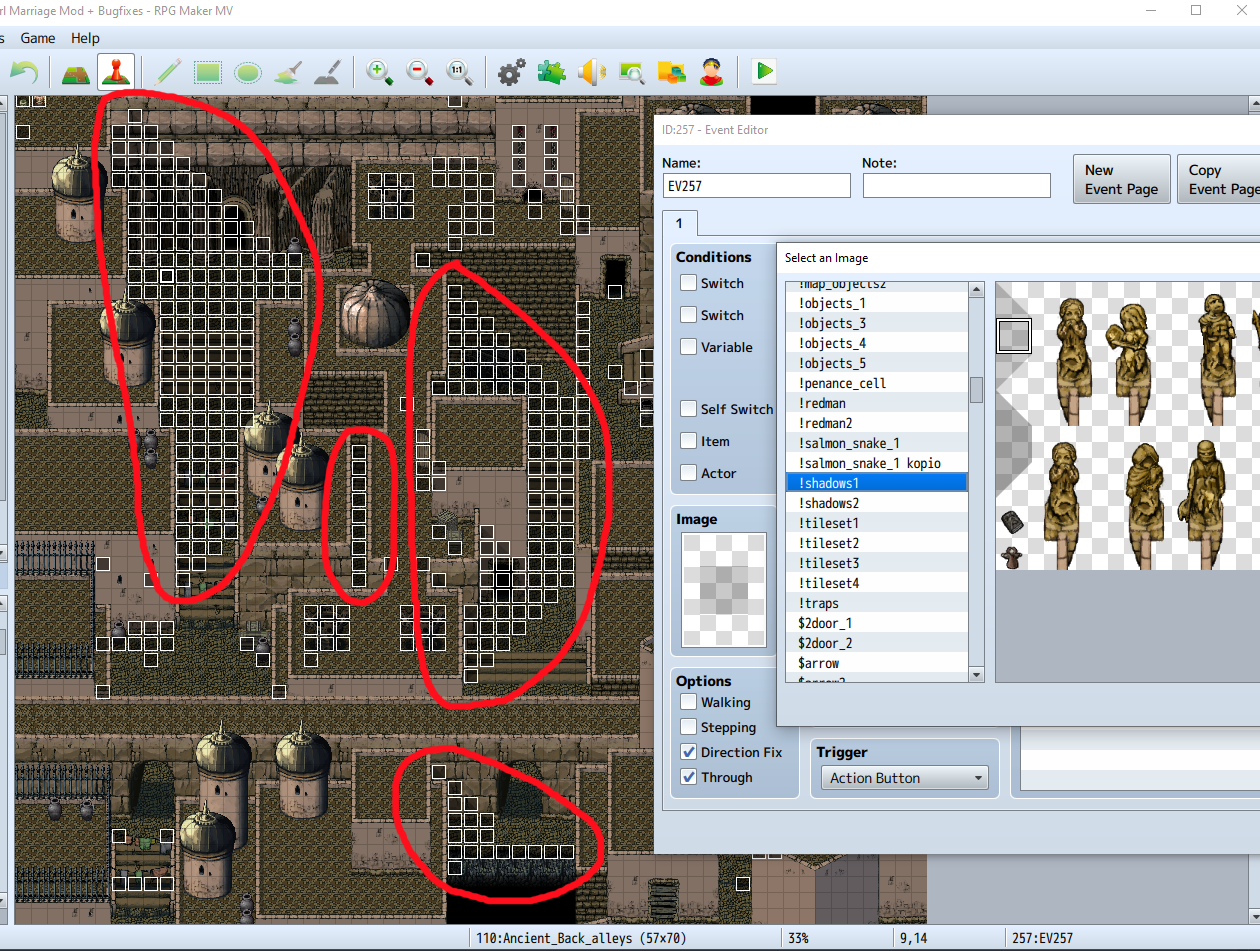The width and height of the screenshot is (1260, 951).
Task: Switch to Map editing mode
Action: [x=76, y=72]
